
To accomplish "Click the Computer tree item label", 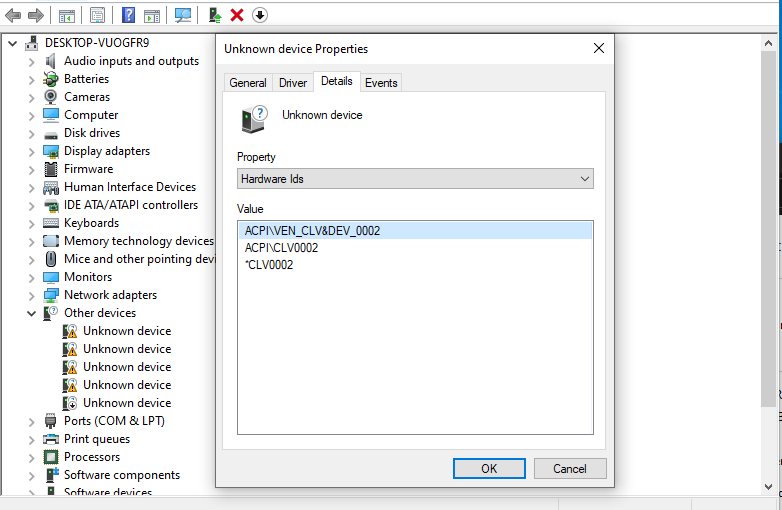I will [x=91, y=115].
